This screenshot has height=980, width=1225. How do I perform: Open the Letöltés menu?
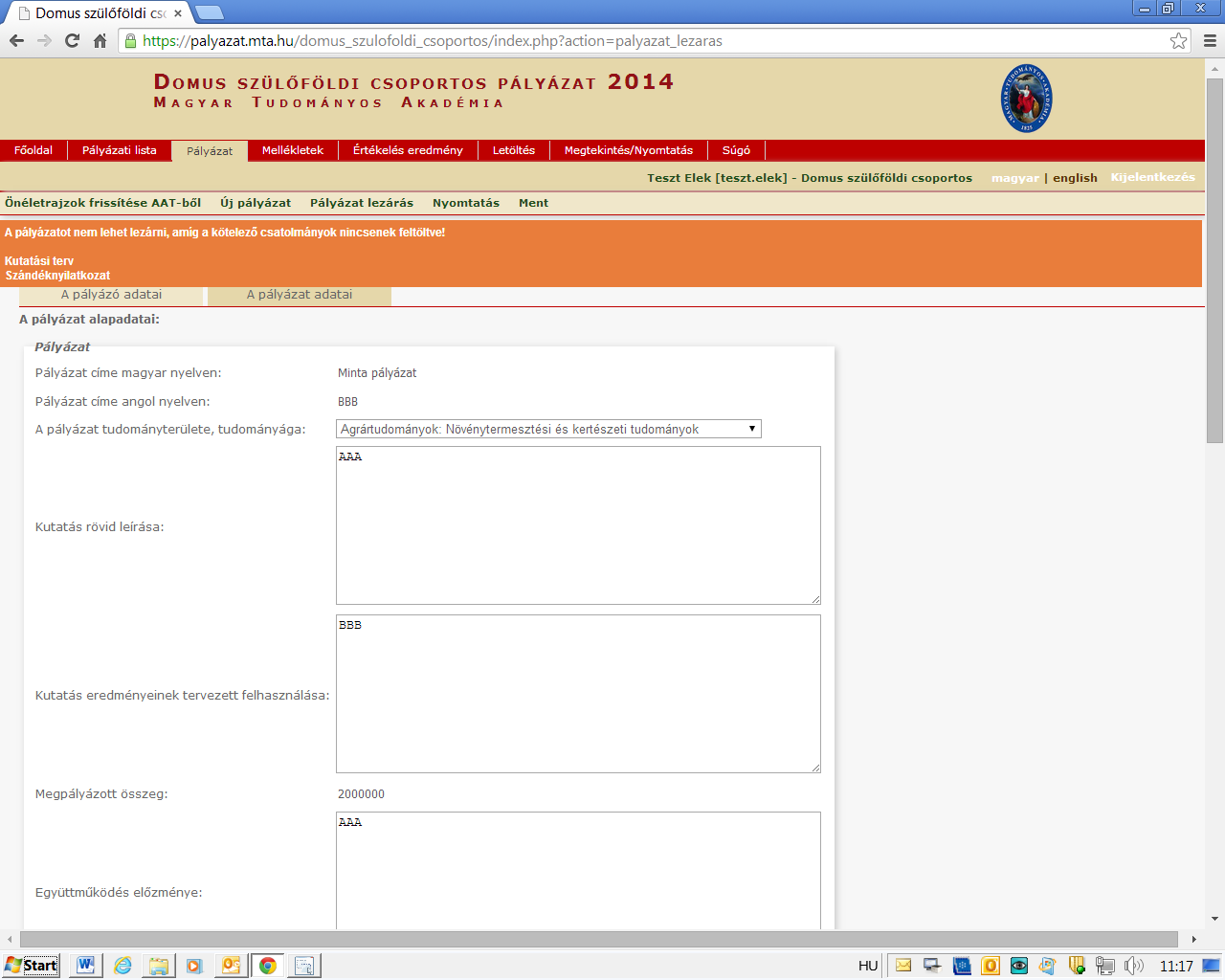tap(514, 150)
